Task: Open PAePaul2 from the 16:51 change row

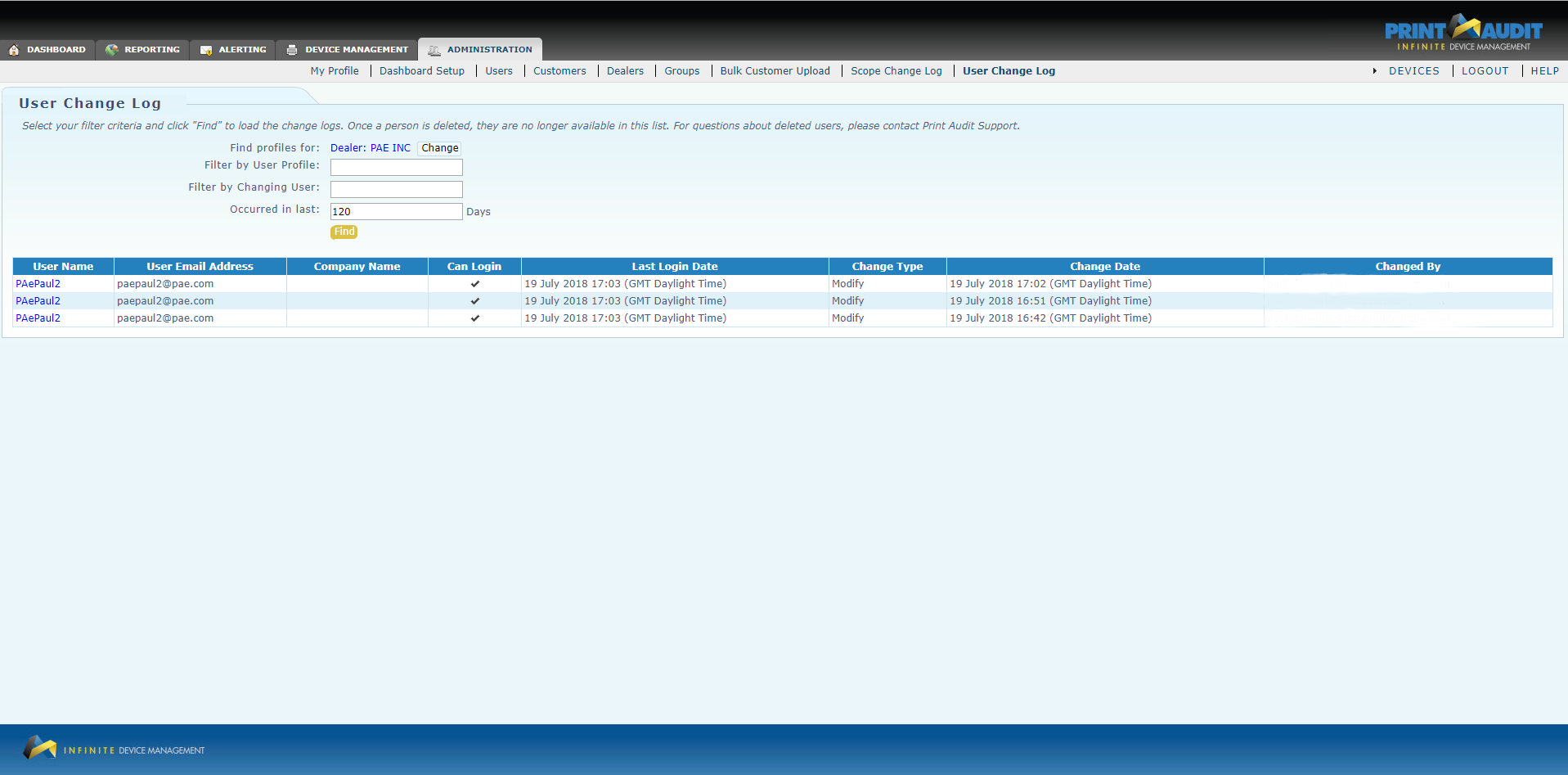Action: pyautogui.click(x=38, y=301)
